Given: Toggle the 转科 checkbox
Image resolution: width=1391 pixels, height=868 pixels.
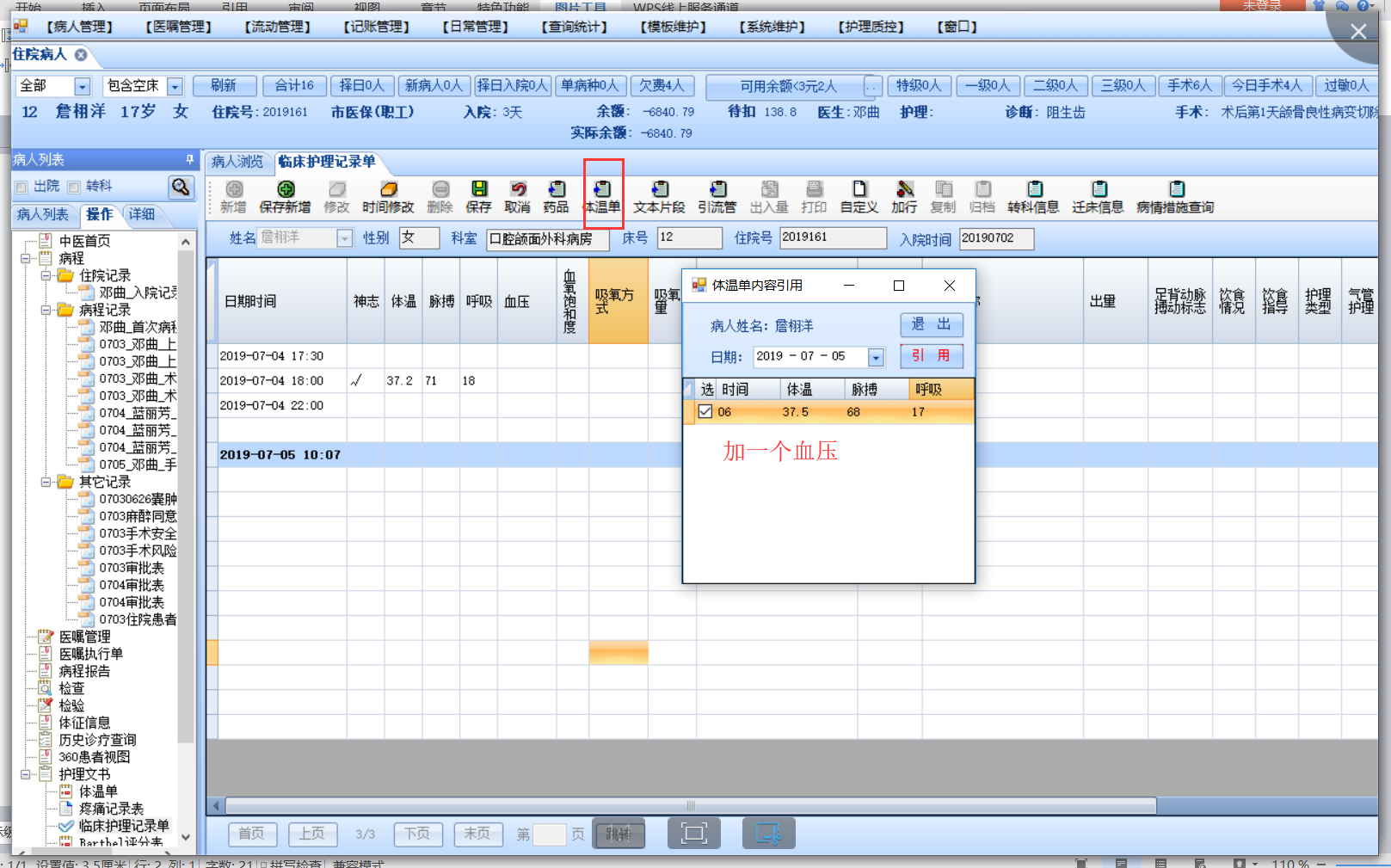Looking at the screenshot, I should (x=74, y=187).
